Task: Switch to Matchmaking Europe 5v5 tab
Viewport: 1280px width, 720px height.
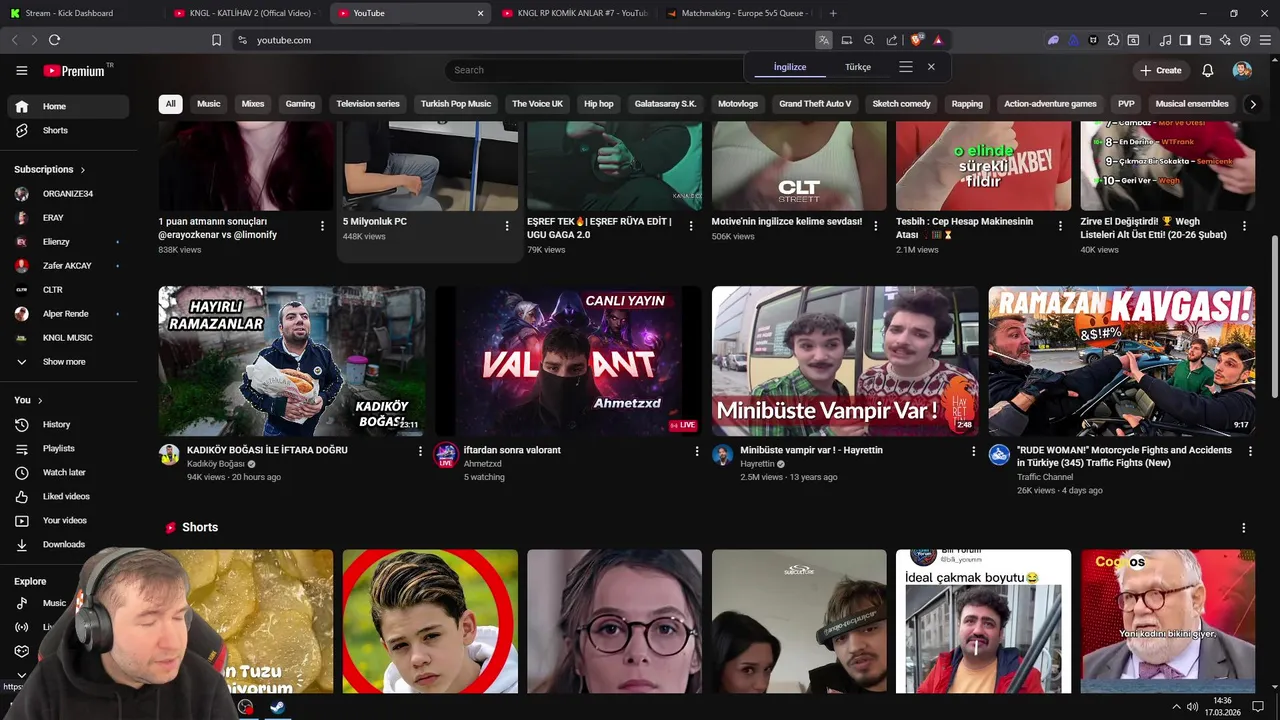Action: click(x=738, y=13)
